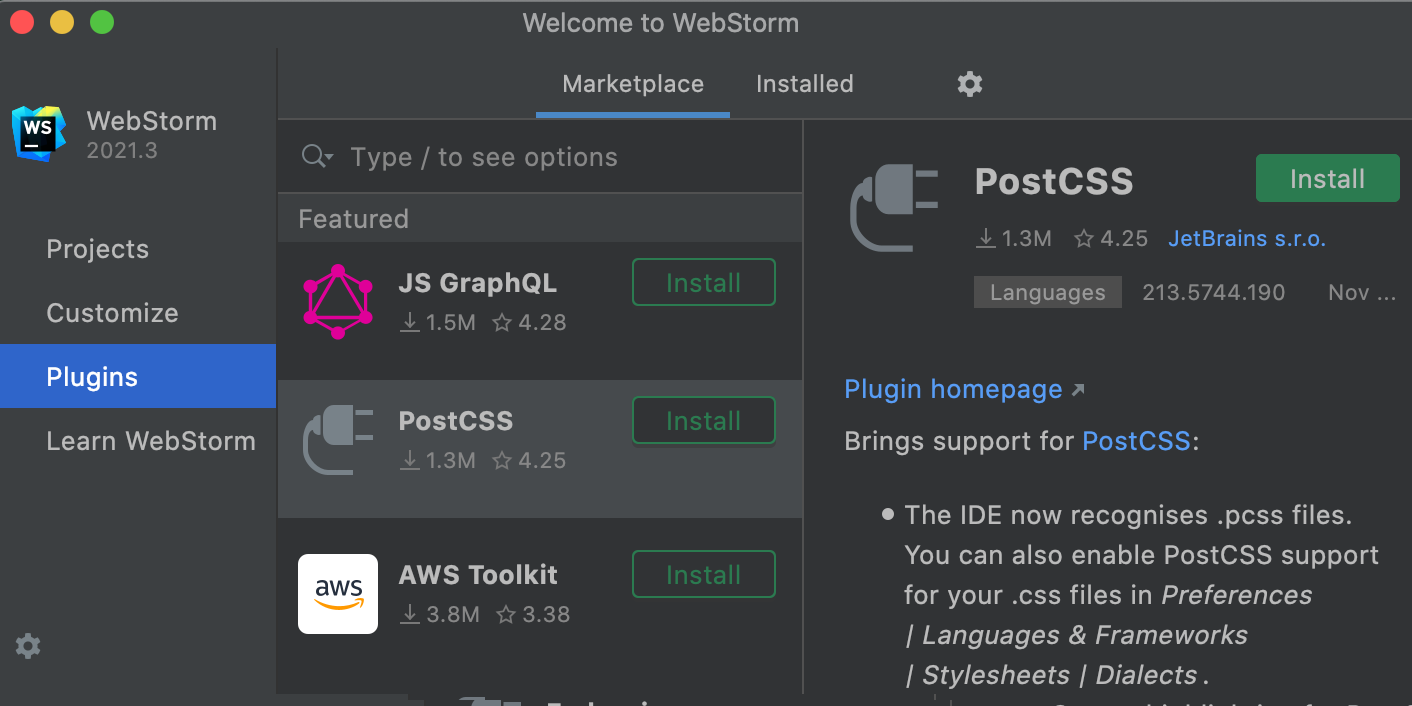This screenshot has height=706, width=1412.
Task: Open the Customize section
Action: (x=112, y=313)
